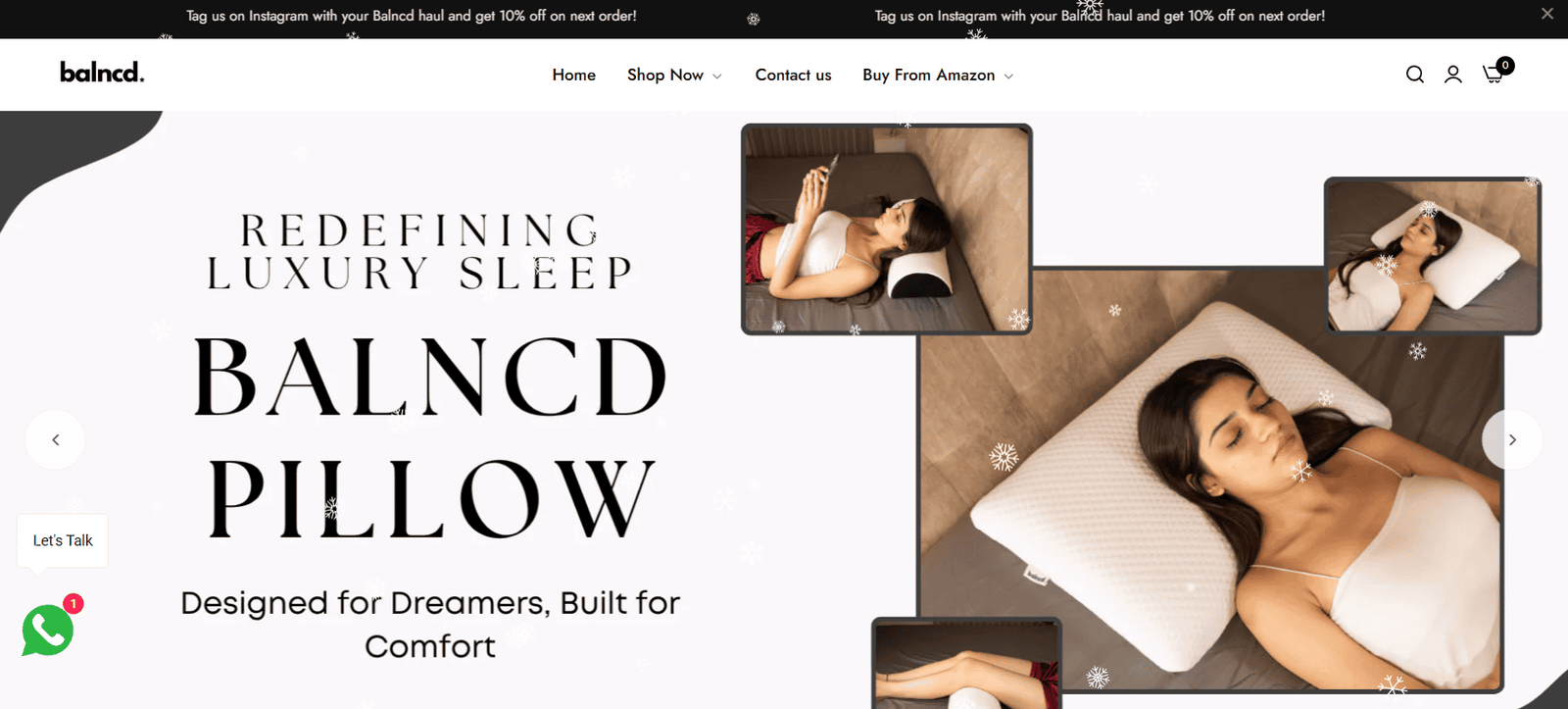Open the user account icon
Viewport: 1568px width, 709px height.
click(x=1453, y=75)
